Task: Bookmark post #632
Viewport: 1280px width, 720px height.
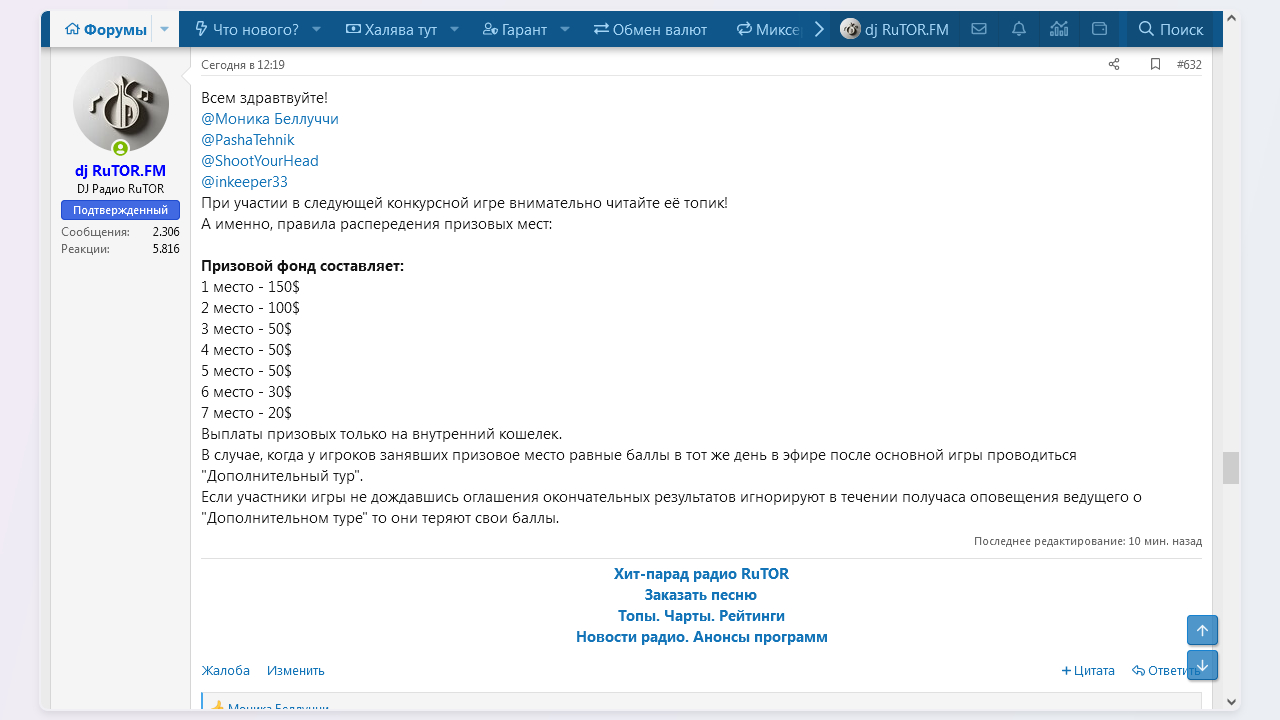Action: pos(1155,65)
